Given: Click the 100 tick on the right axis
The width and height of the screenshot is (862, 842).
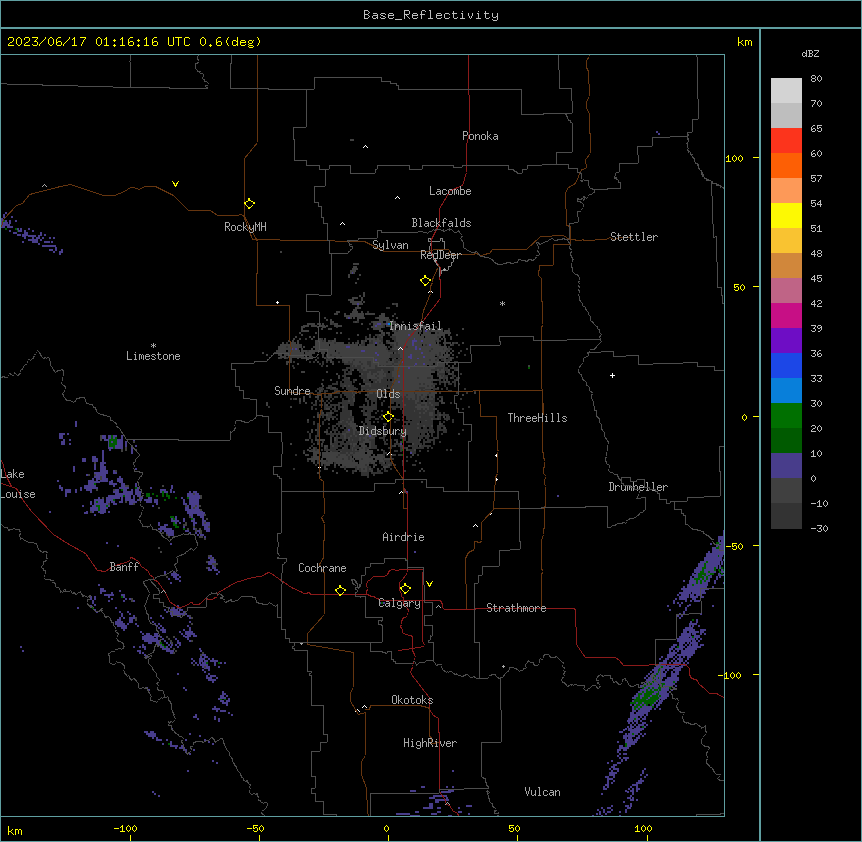Looking at the screenshot, I should coord(734,158).
